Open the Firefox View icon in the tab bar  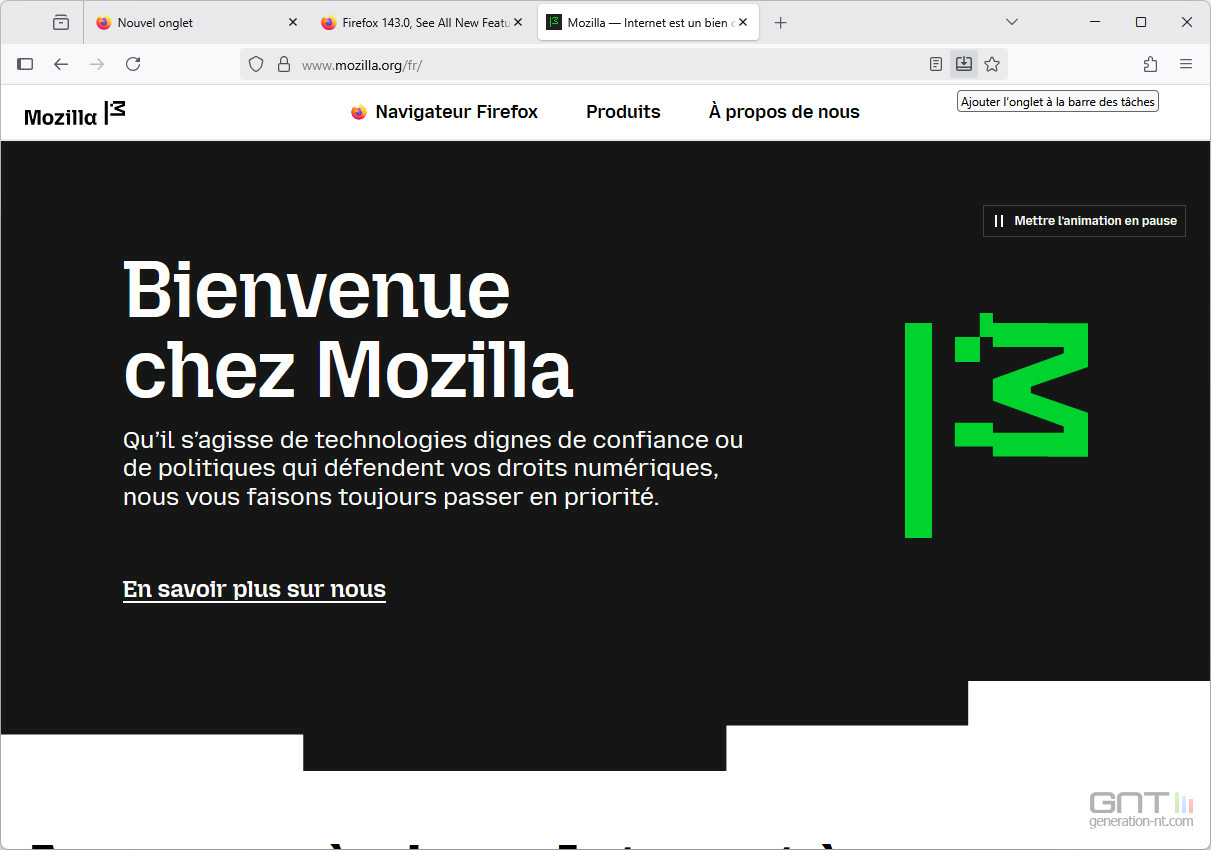[61, 22]
